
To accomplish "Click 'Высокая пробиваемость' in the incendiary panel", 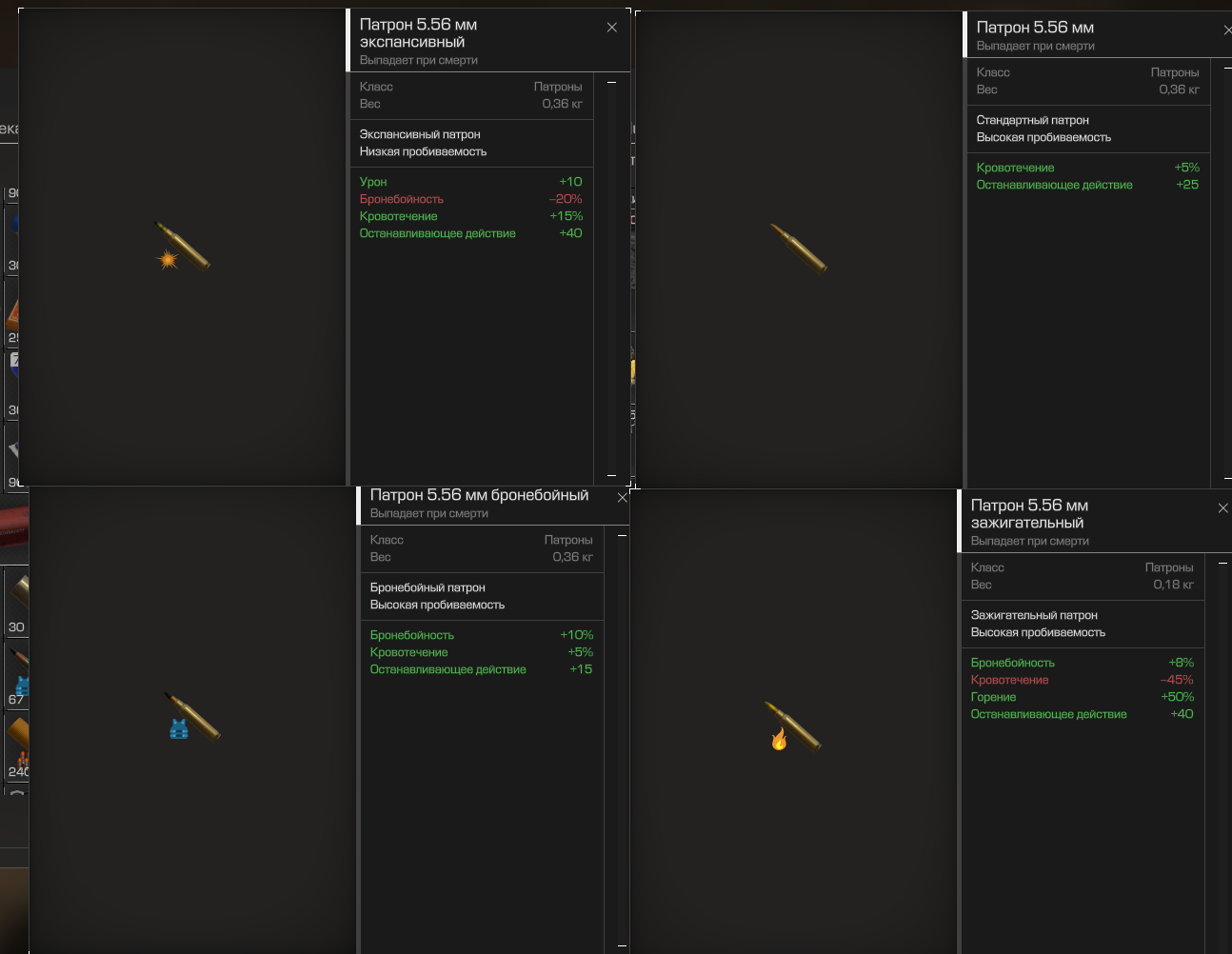I will pyautogui.click(x=1038, y=632).
